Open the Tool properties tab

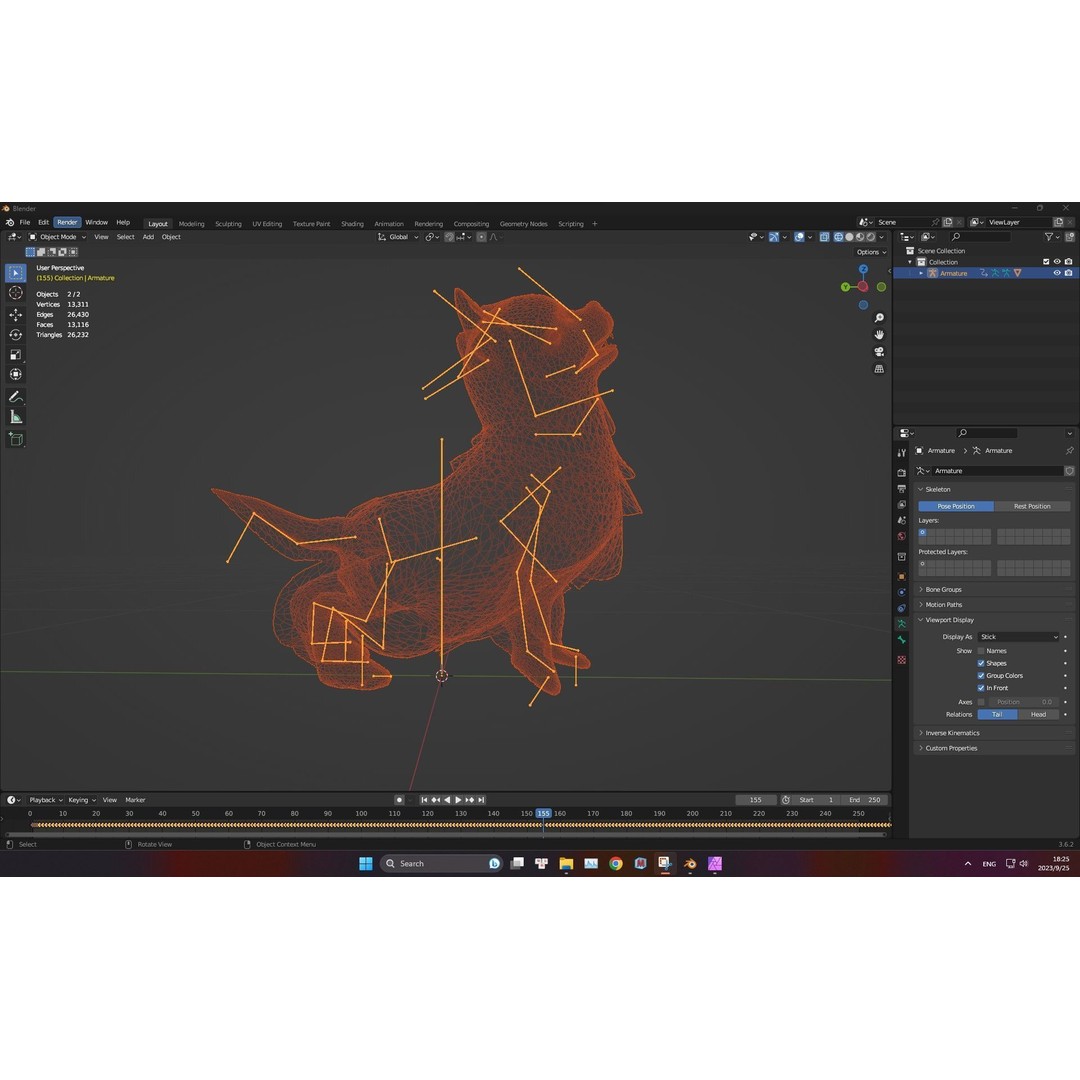[902, 453]
